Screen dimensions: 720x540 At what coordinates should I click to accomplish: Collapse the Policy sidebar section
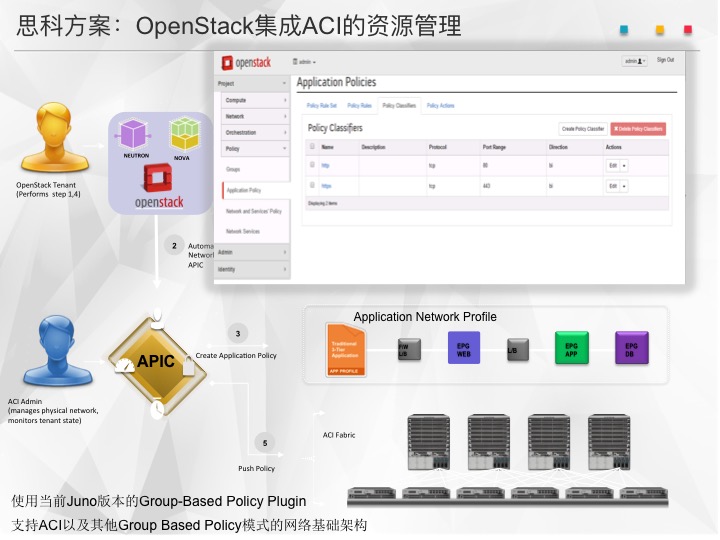point(255,149)
